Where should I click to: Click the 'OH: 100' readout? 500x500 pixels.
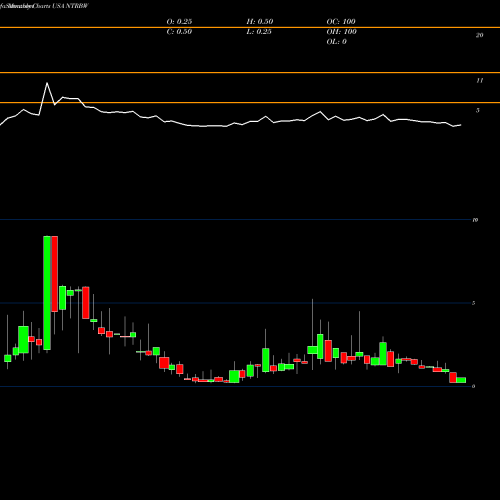(342, 31)
